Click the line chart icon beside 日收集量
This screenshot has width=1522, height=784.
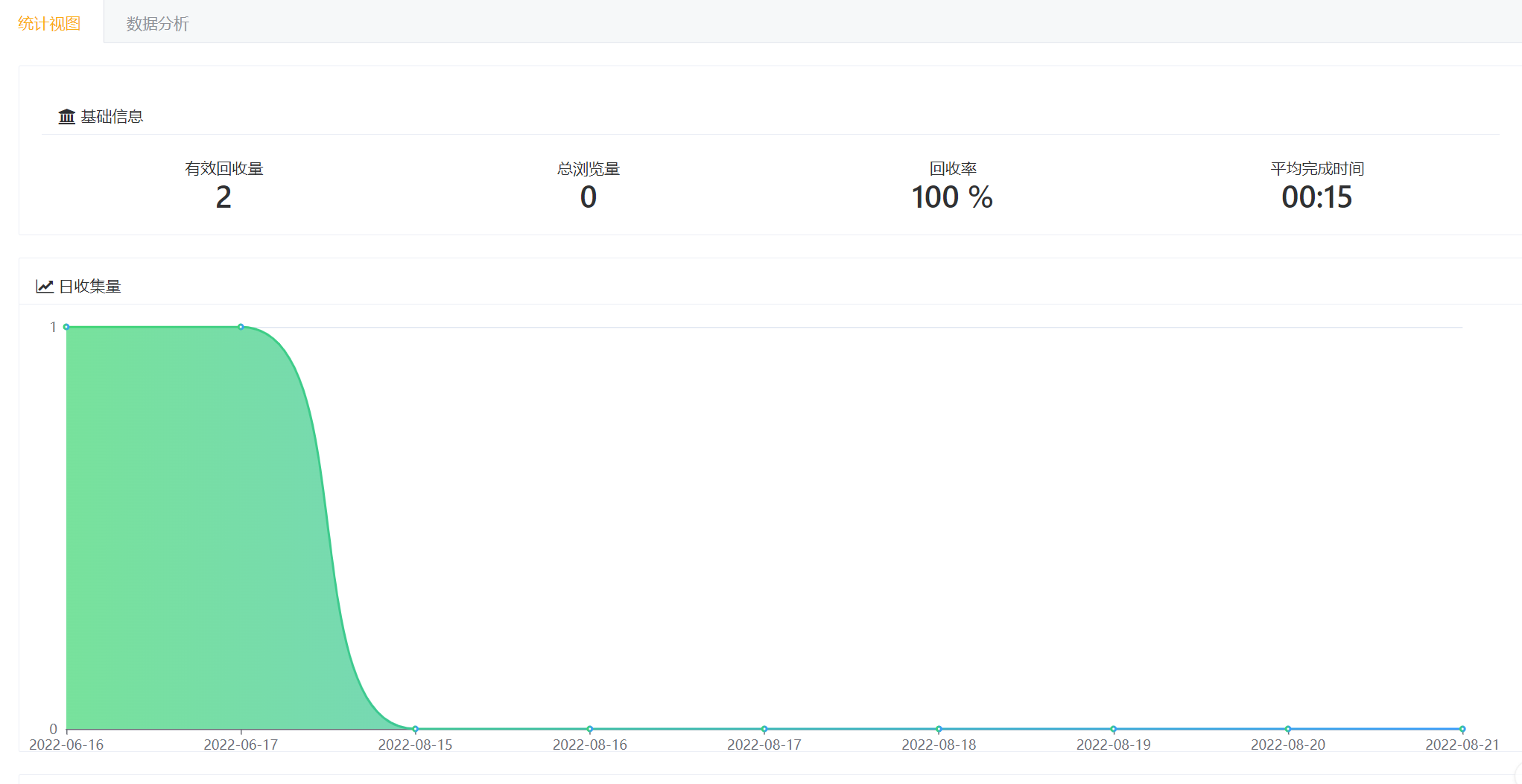45,286
